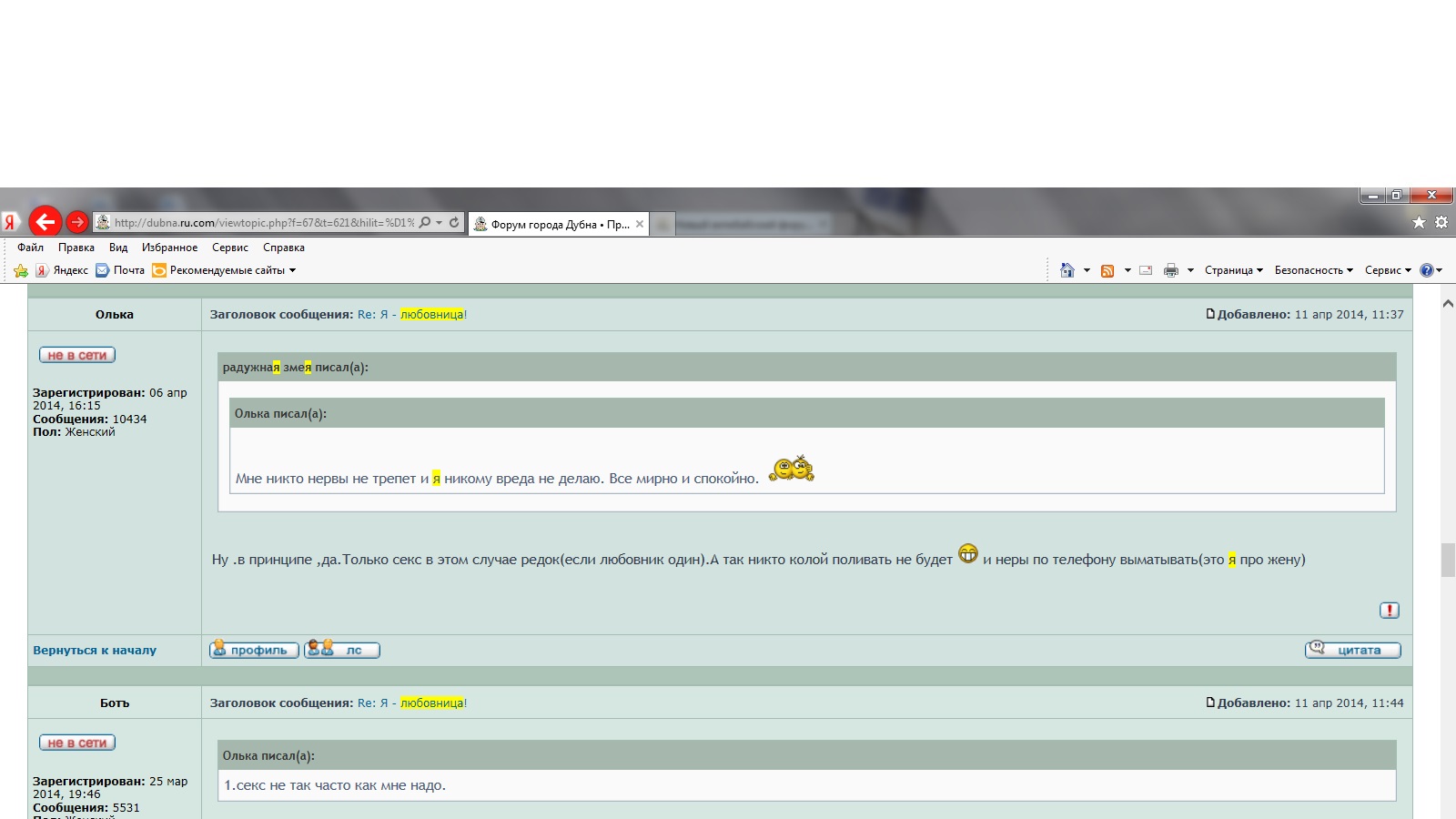This screenshot has width=1456, height=819.
Task: Click the orange RSS feeds icon
Action: tap(1107, 270)
